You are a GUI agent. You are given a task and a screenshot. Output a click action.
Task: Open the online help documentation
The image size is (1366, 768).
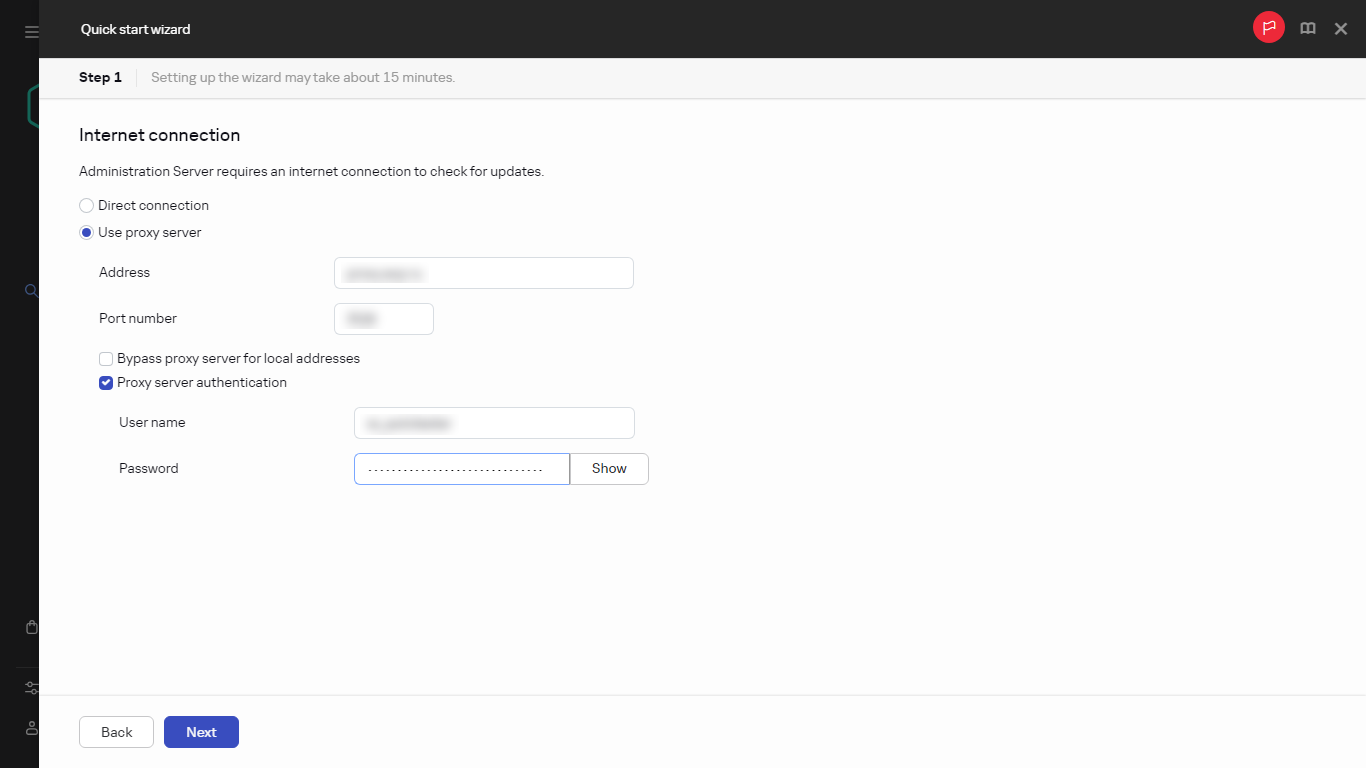[x=1307, y=28]
